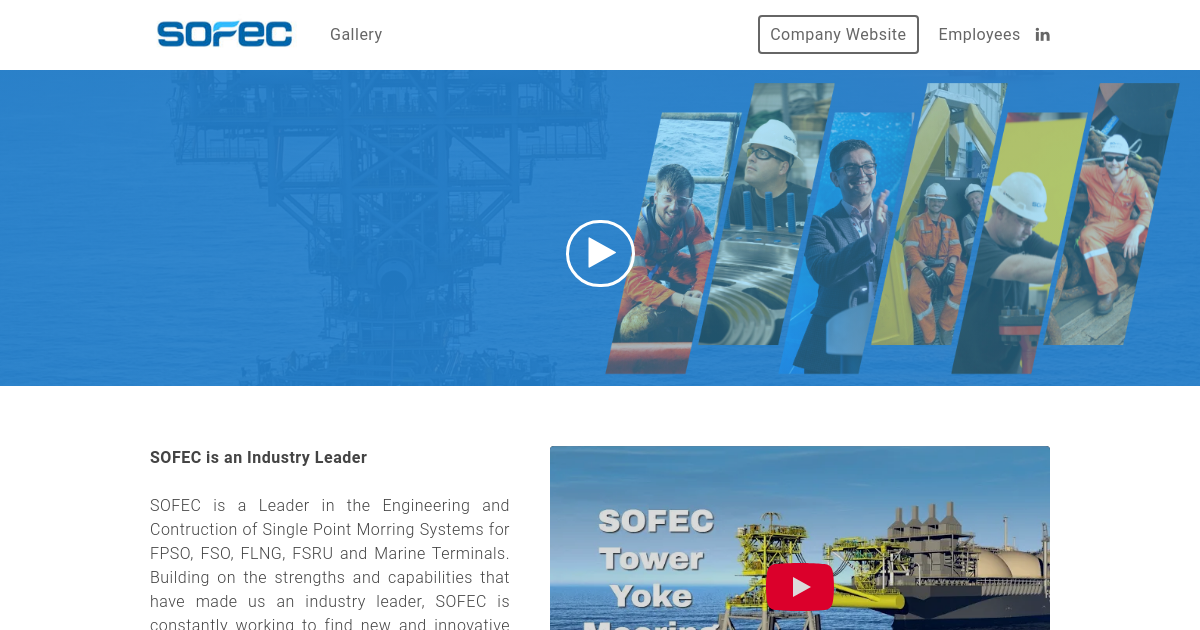Go to the Employees menu item

[979, 34]
